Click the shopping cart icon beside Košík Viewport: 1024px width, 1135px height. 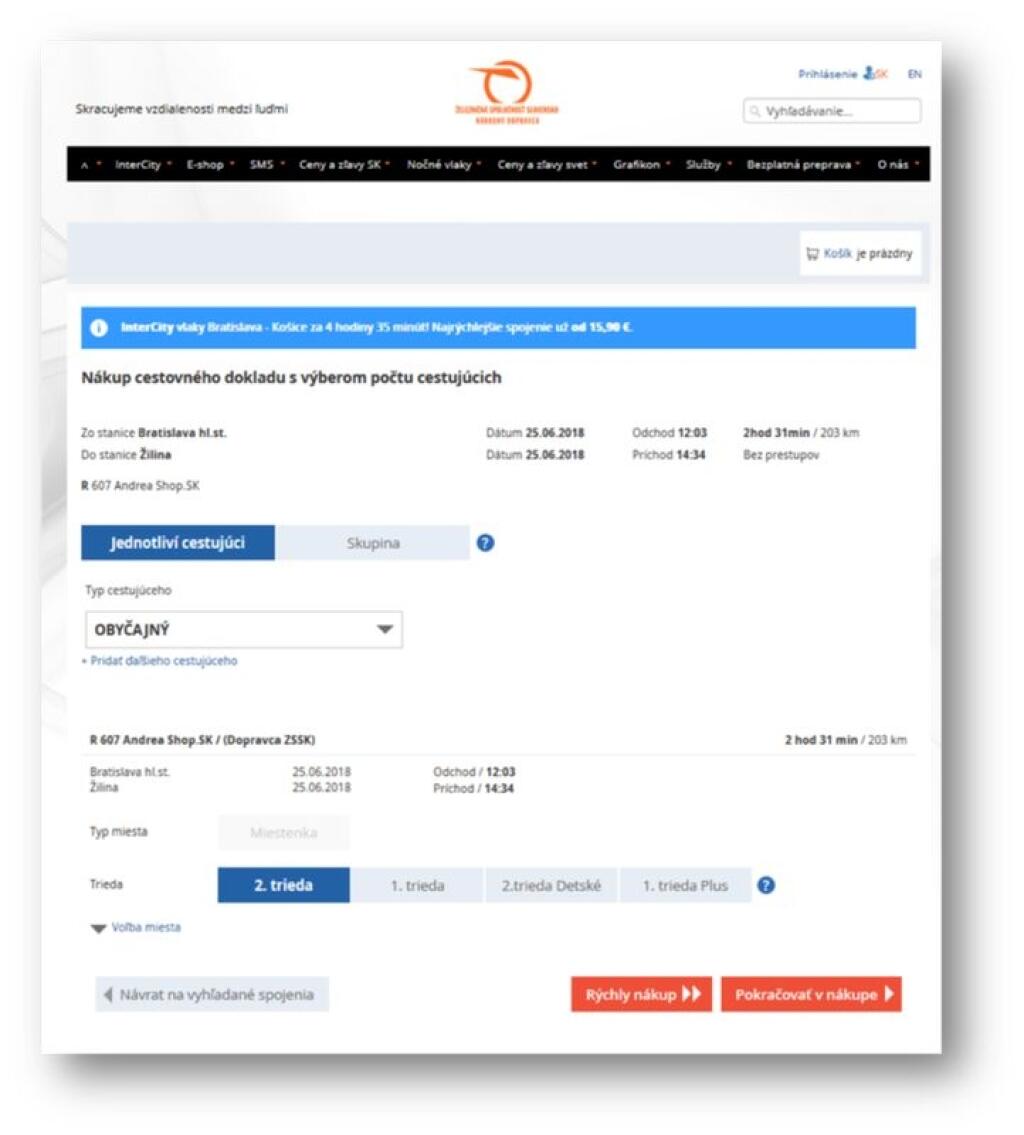812,253
